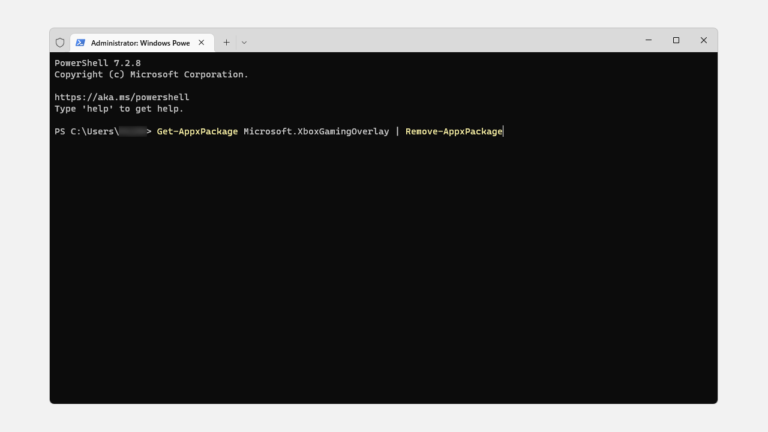Close the Administrator: Windows PowerShell tab
Image resolution: width=768 pixels, height=432 pixels.
pos(201,42)
